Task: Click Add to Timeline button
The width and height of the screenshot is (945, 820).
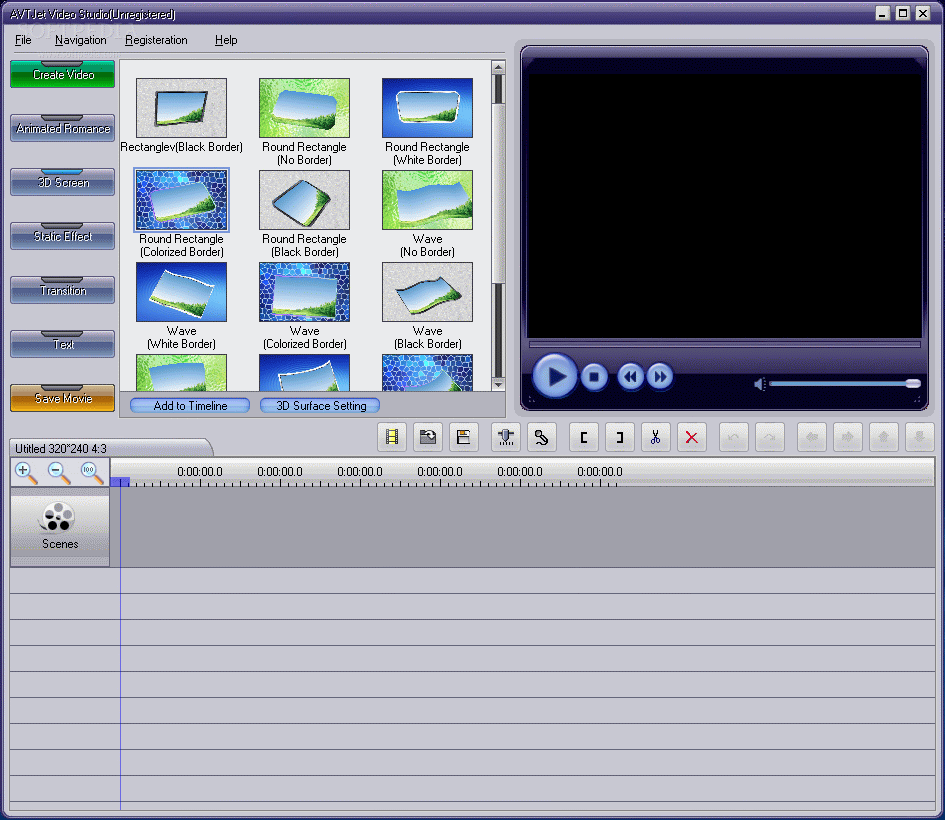Action: point(190,405)
